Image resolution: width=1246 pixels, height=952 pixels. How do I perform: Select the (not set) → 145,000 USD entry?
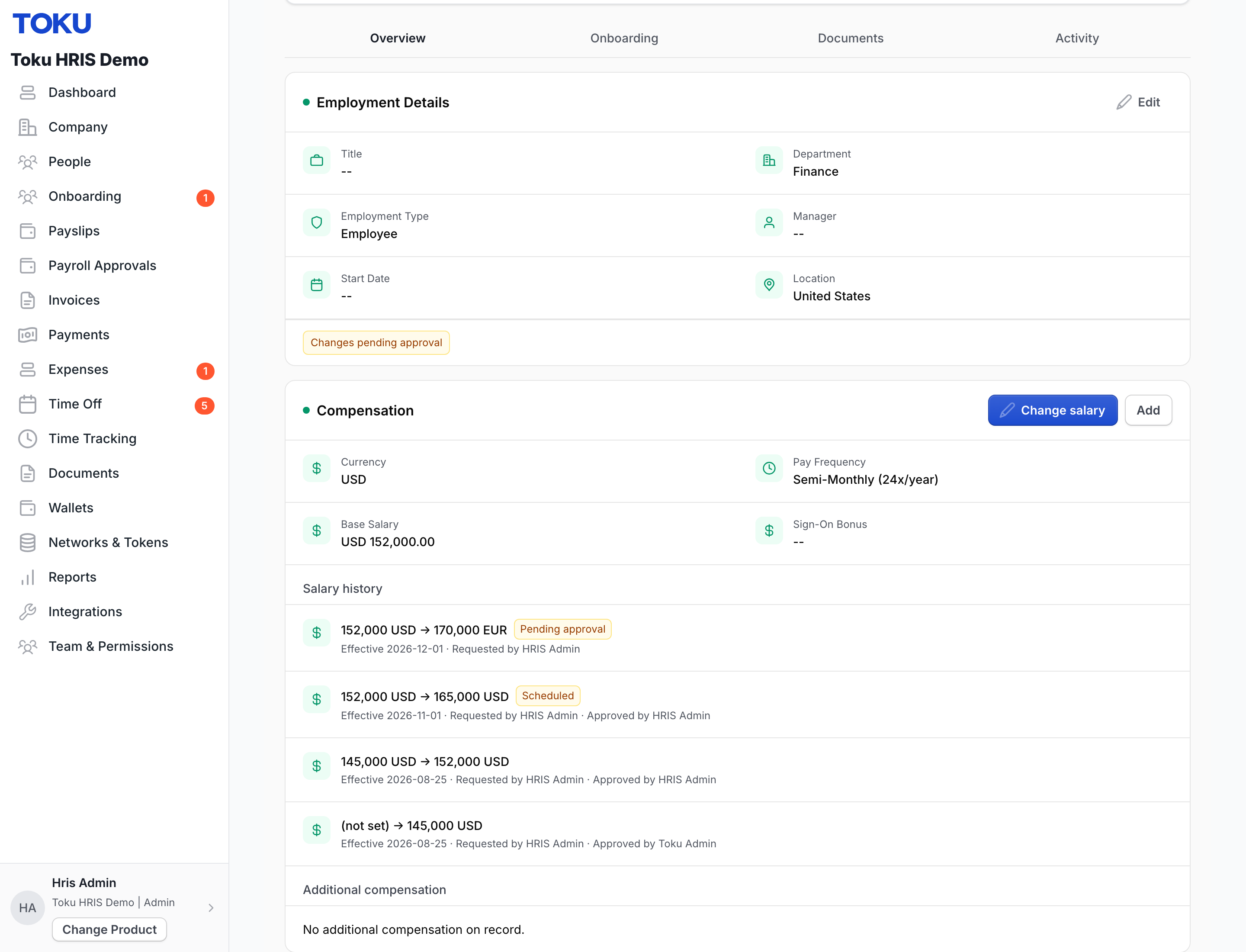click(737, 833)
